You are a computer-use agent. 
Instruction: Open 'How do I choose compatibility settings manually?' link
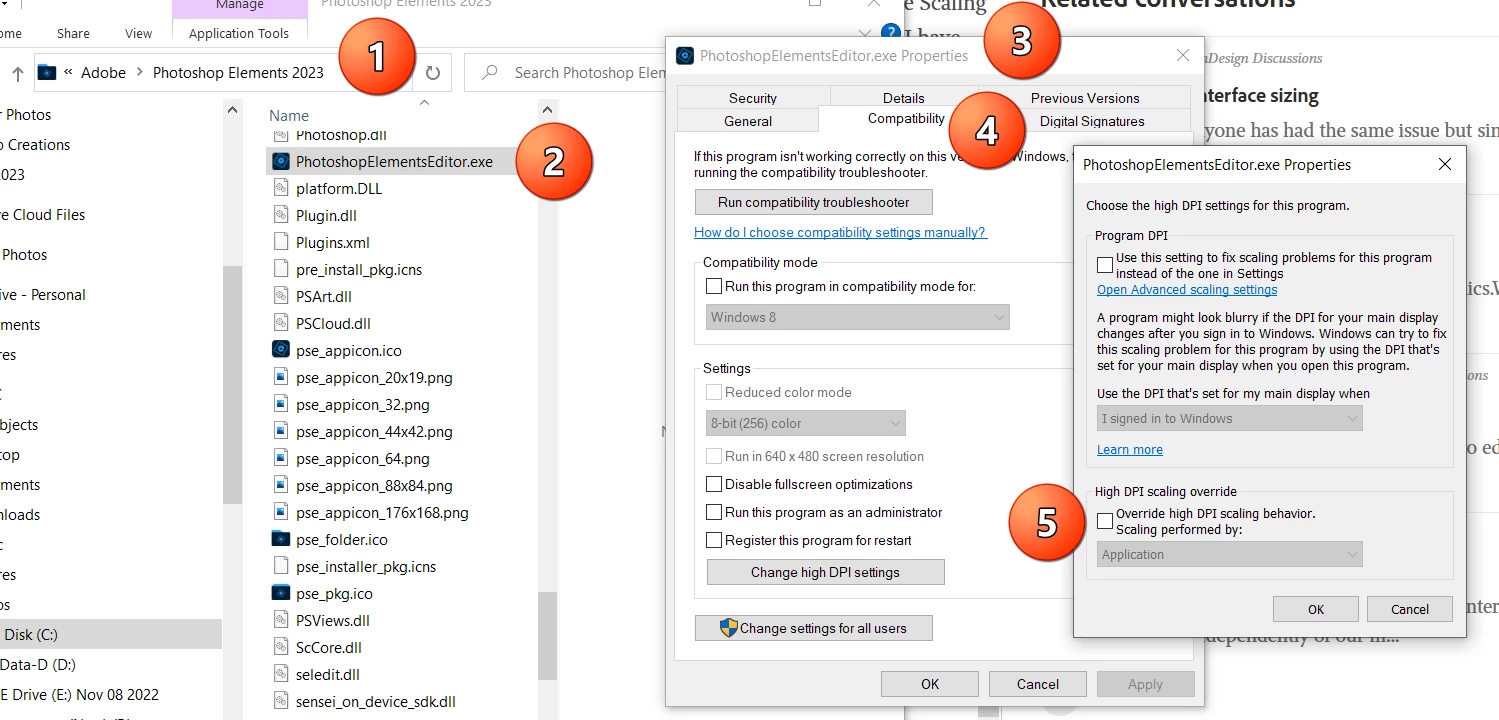[840, 232]
